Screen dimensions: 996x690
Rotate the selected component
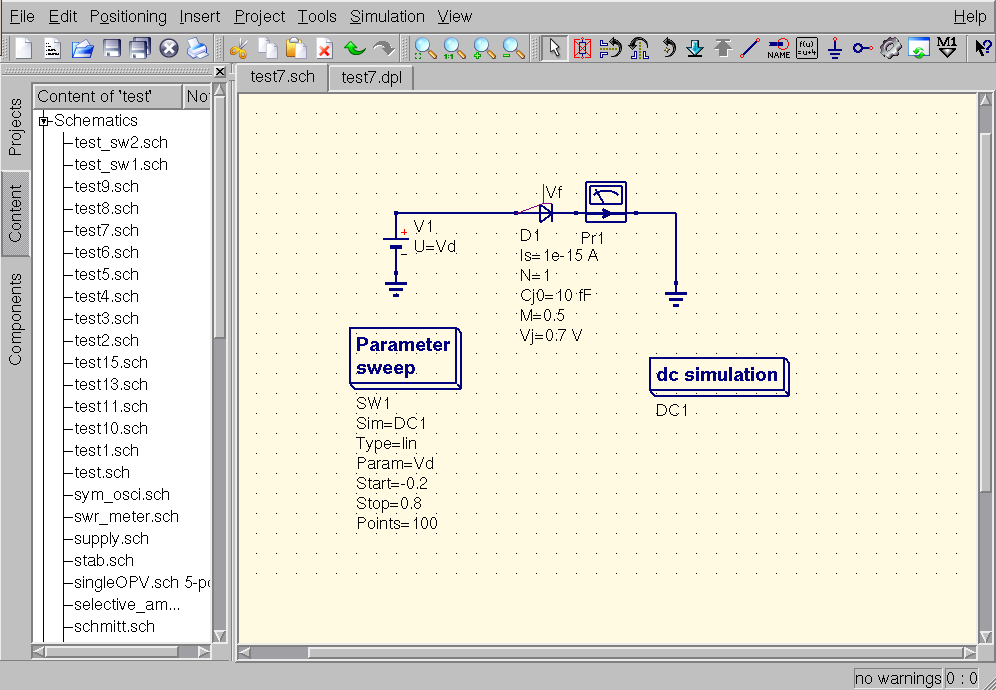668,48
